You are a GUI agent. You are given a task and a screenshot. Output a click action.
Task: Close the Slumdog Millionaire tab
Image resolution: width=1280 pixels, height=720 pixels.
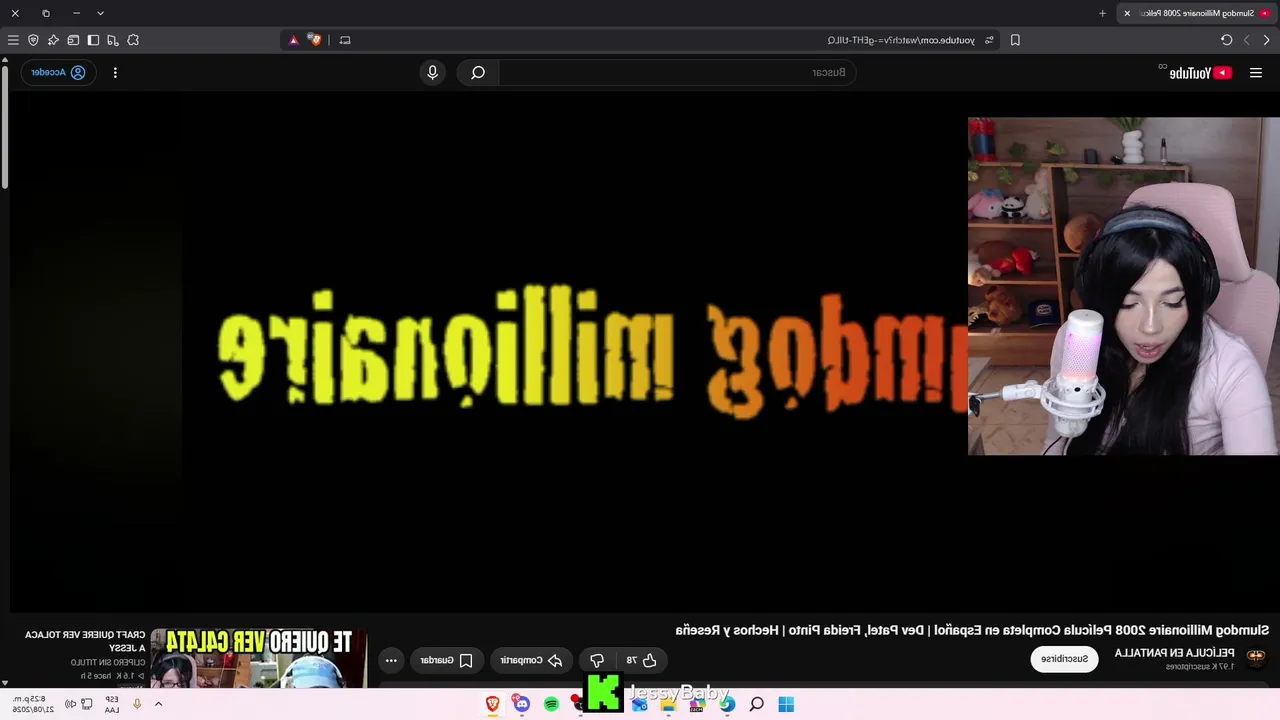(x=1127, y=13)
